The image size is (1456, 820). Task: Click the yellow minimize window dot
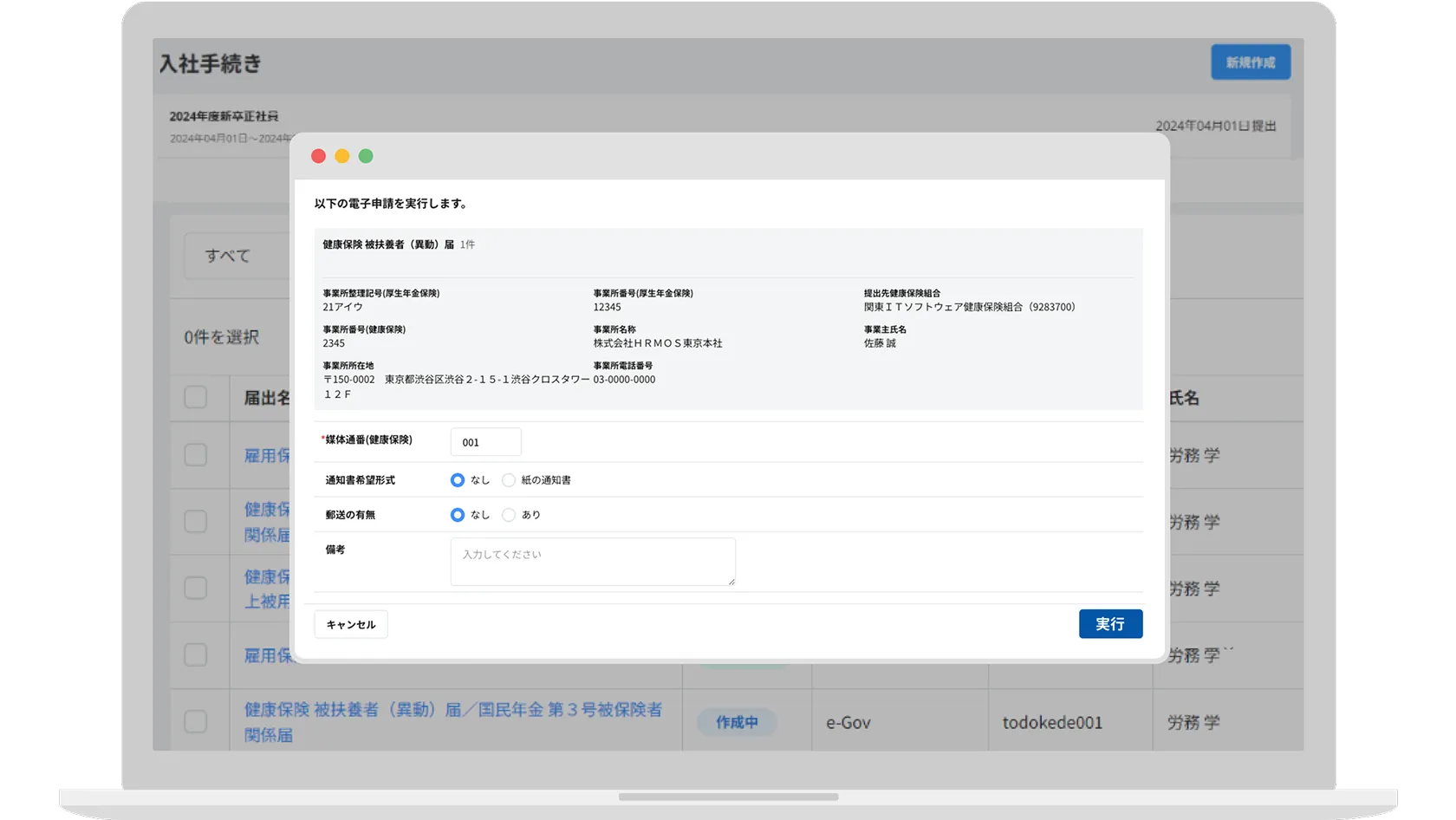tap(342, 156)
